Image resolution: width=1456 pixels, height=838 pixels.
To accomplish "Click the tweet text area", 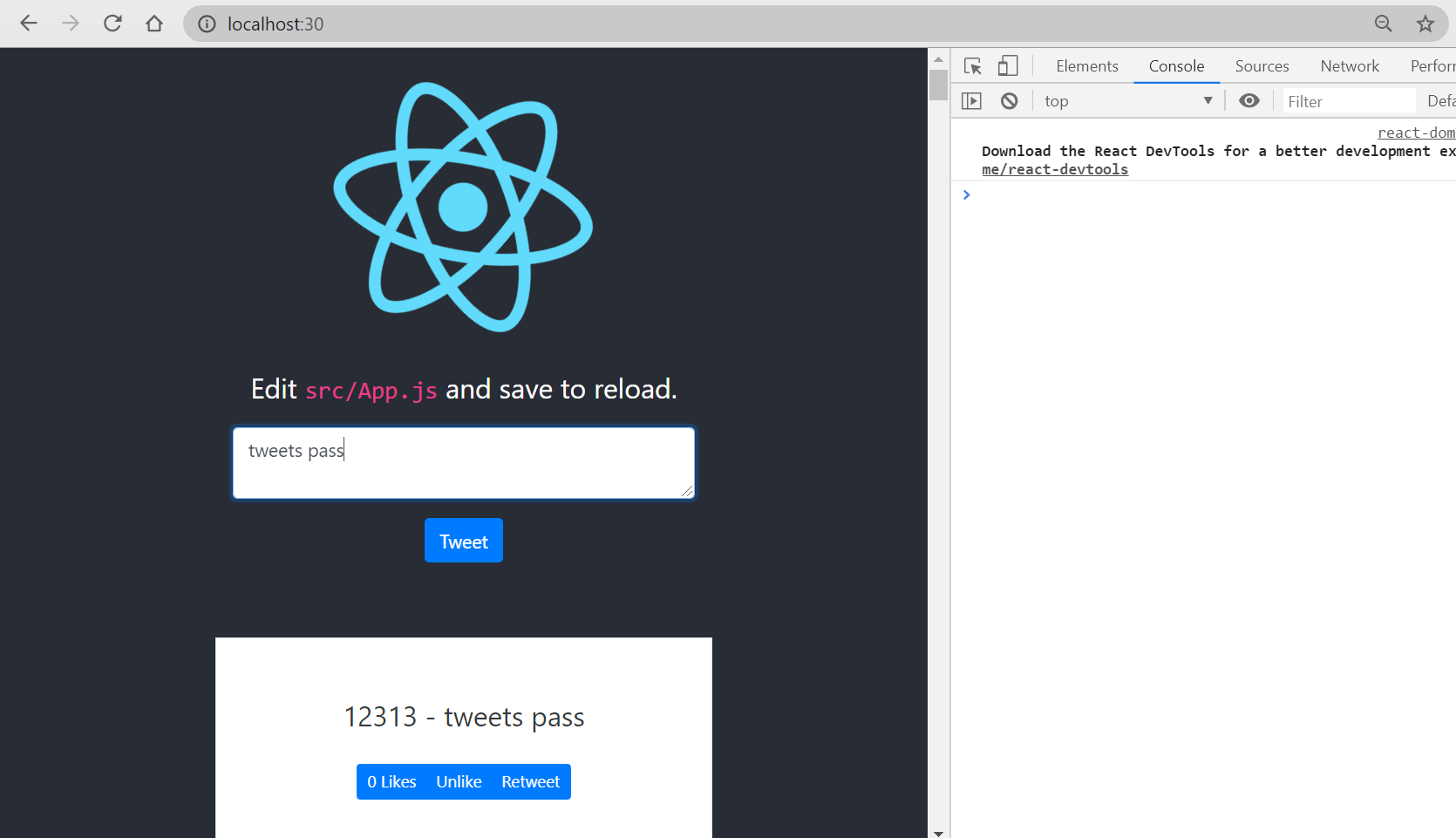I will [464, 463].
